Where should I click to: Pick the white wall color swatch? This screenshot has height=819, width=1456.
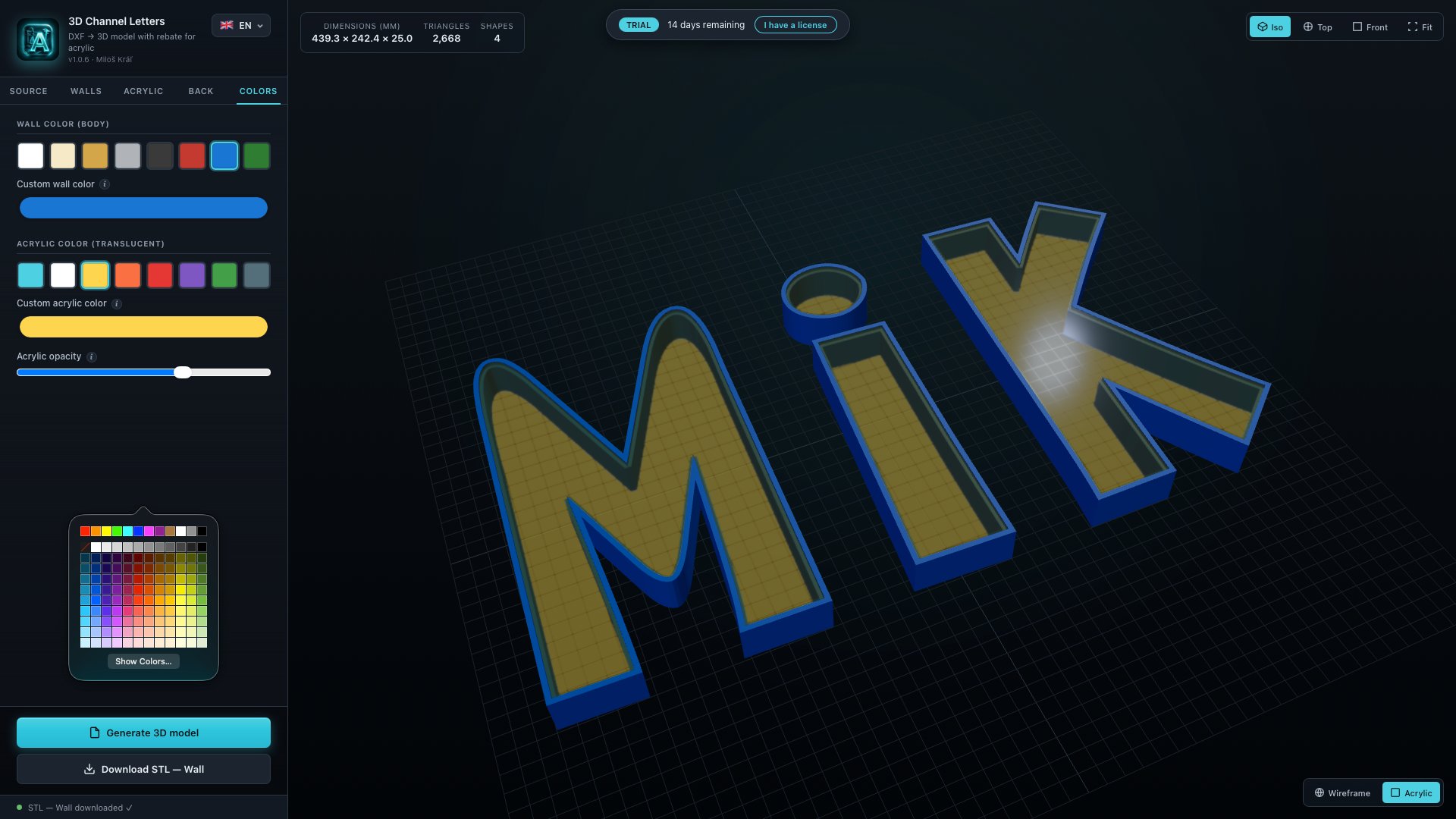coord(31,155)
